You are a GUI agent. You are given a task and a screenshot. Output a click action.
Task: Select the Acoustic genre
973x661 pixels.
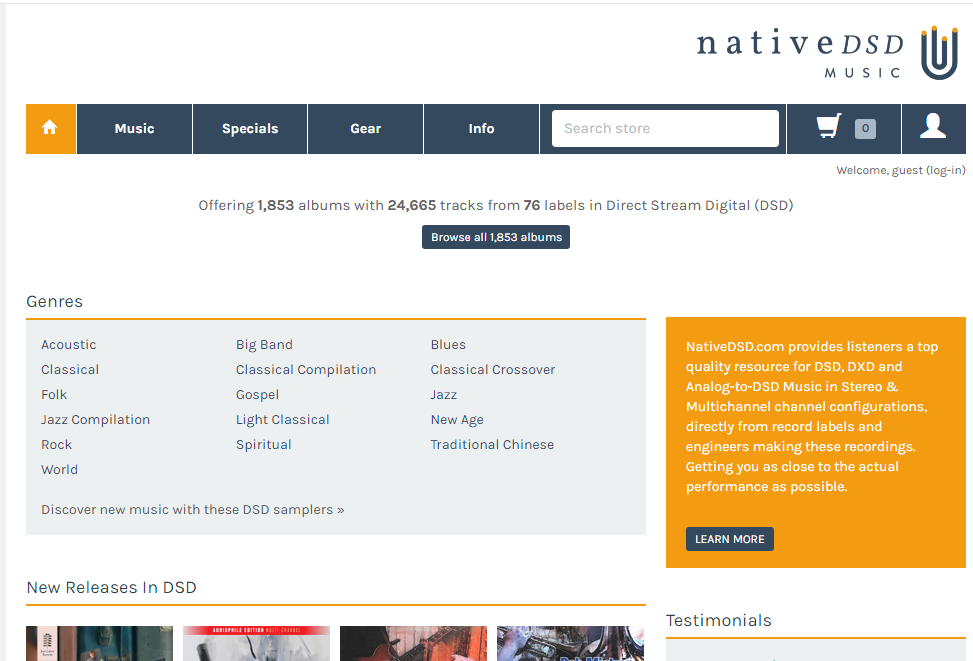[69, 344]
